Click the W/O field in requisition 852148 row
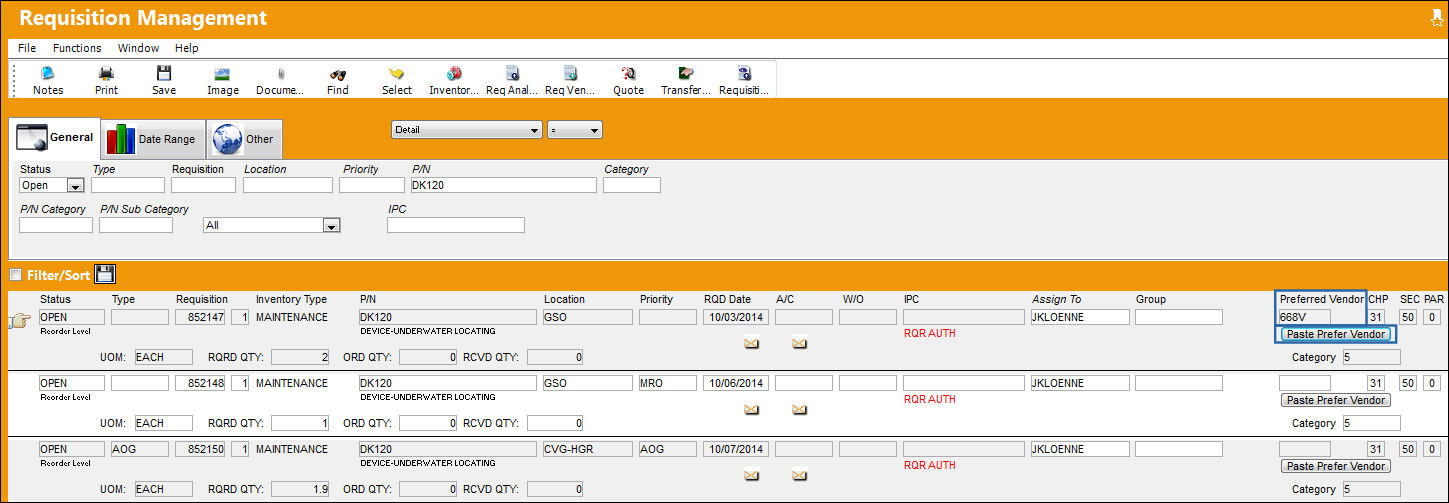This screenshot has height=503, width=1449. pyautogui.click(x=866, y=383)
